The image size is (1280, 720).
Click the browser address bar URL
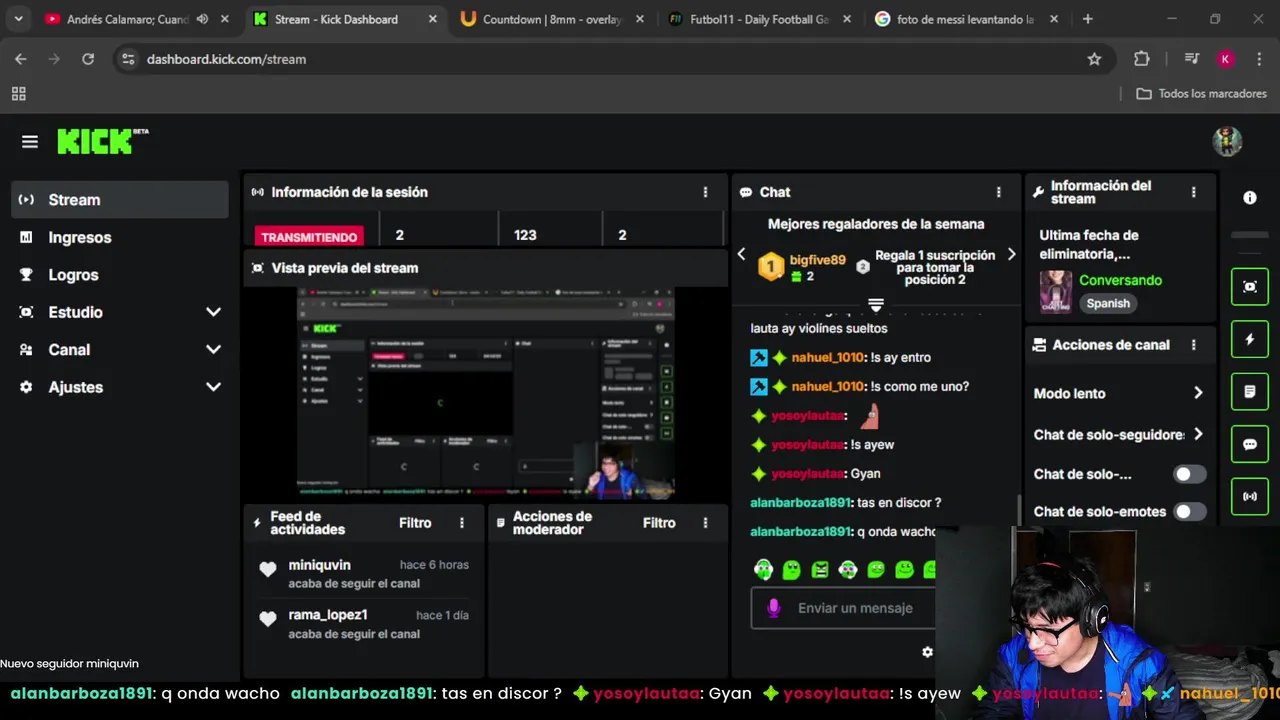point(226,59)
